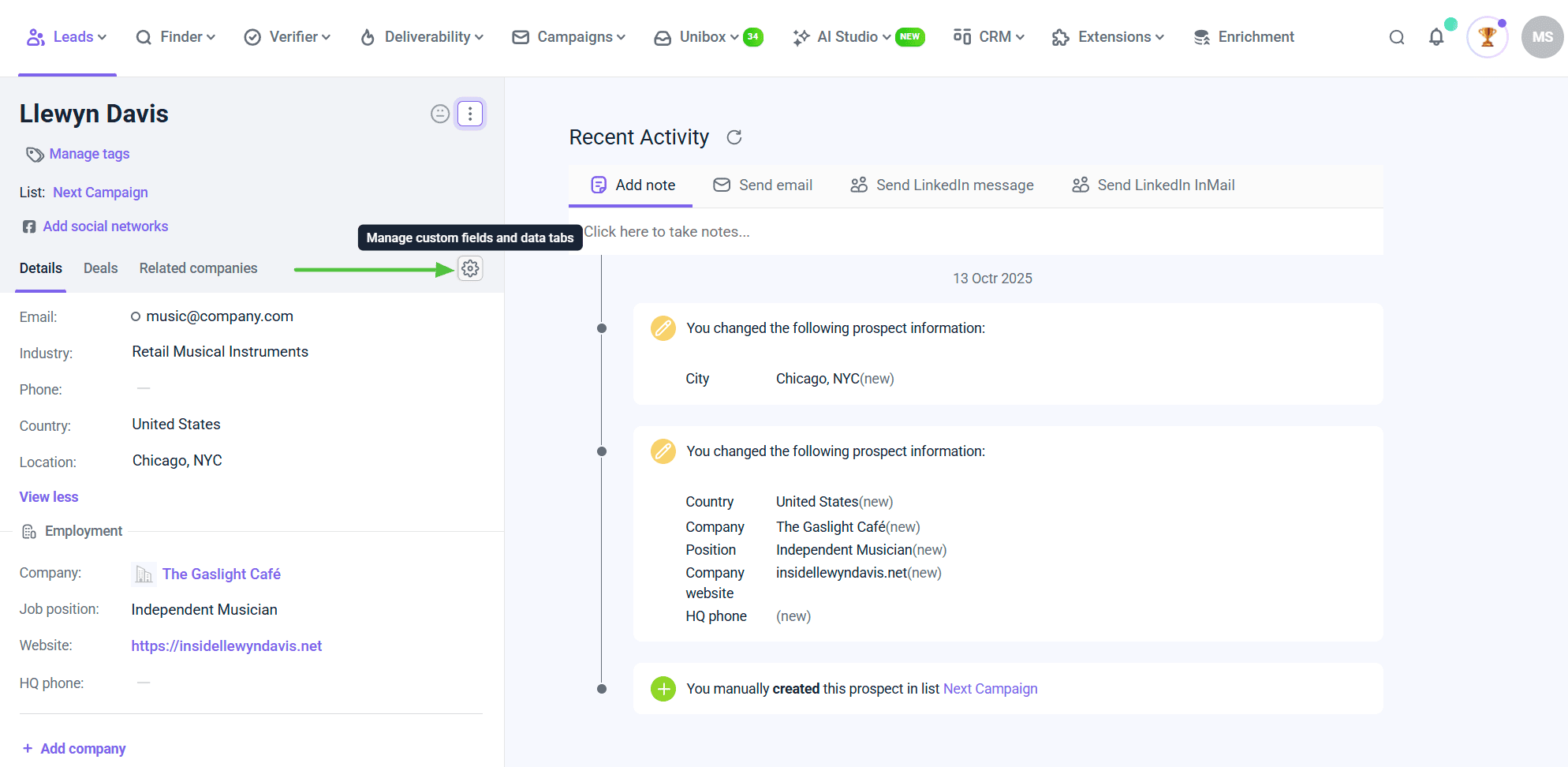Click the search magnifier icon

tap(1397, 37)
